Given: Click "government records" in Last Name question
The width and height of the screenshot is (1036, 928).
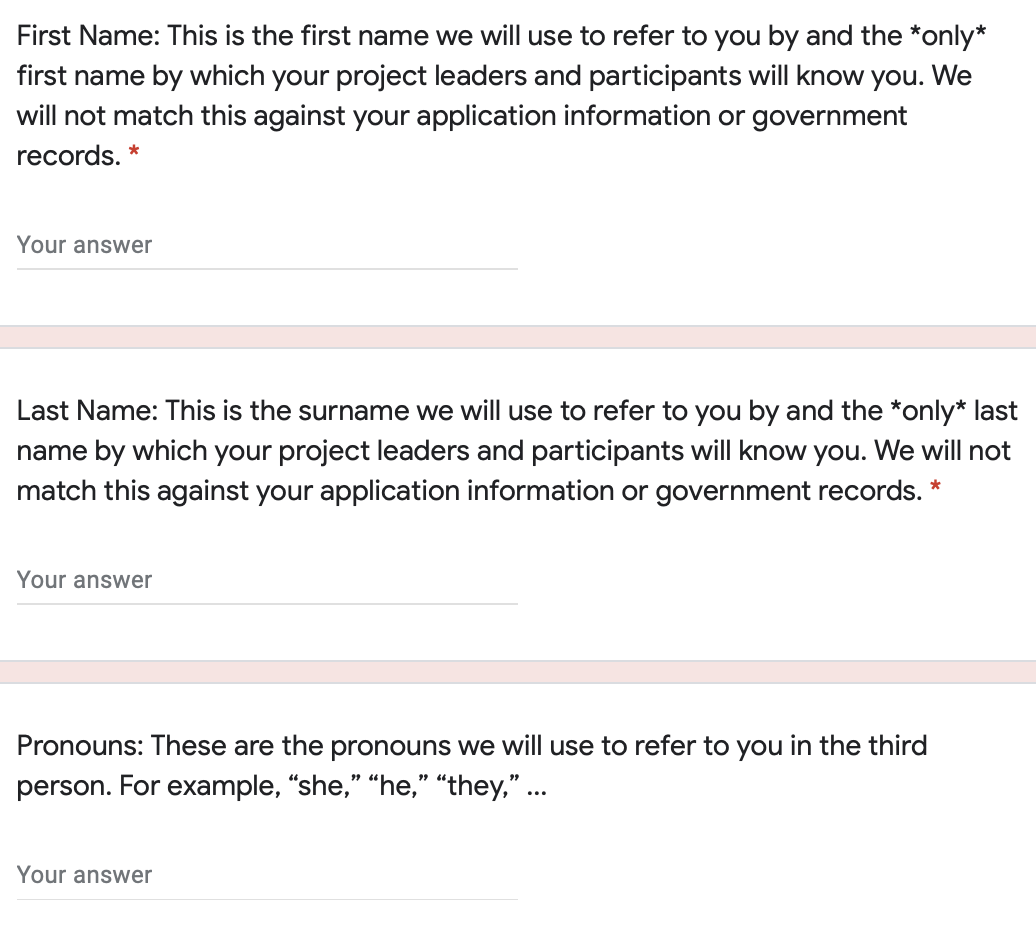Looking at the screenshot, I should click(789, 491).
